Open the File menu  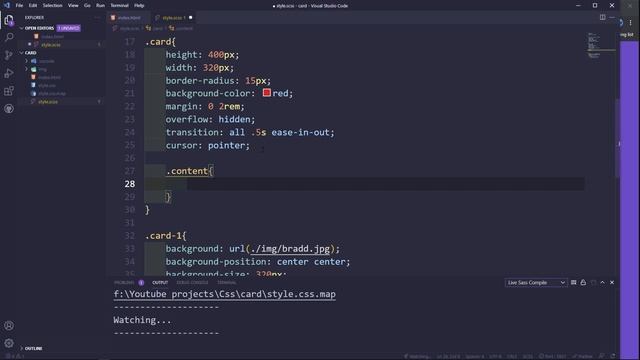(19, 5)
